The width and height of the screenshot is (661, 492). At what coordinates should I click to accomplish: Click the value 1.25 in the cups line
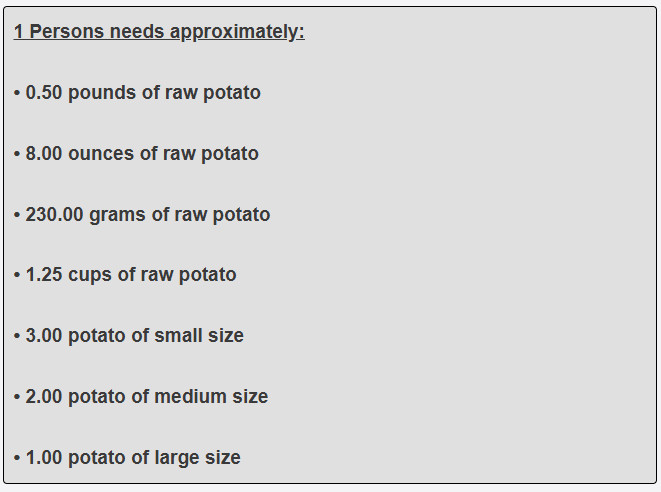[44, 275]
